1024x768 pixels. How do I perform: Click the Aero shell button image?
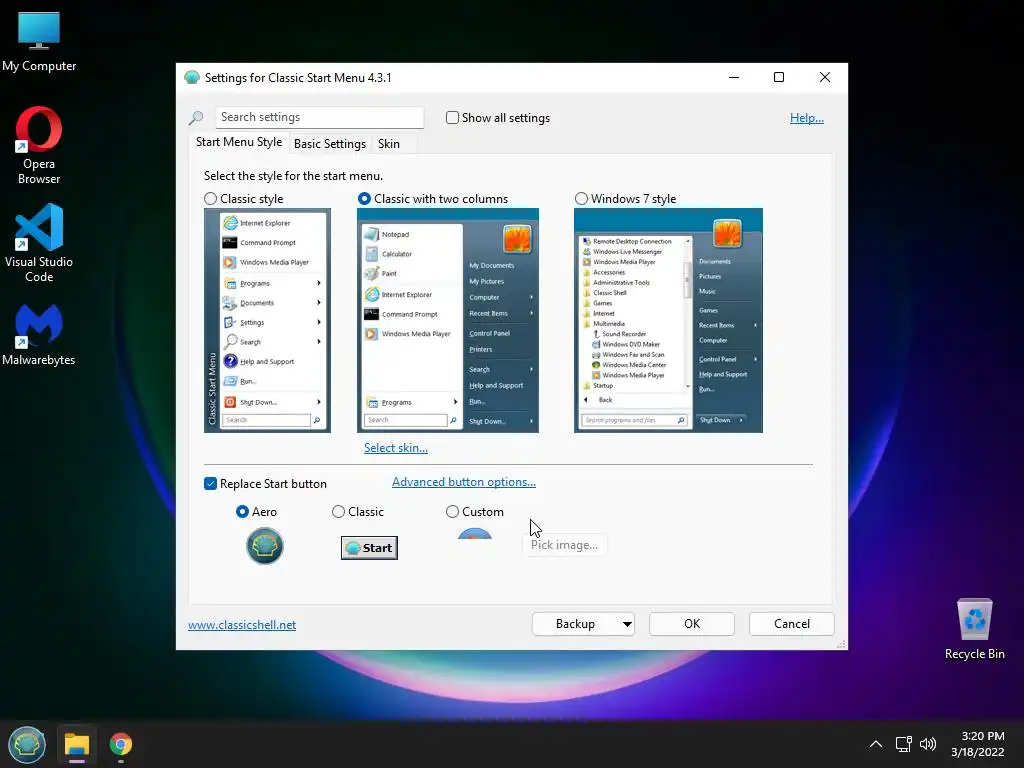coord(264,546)
